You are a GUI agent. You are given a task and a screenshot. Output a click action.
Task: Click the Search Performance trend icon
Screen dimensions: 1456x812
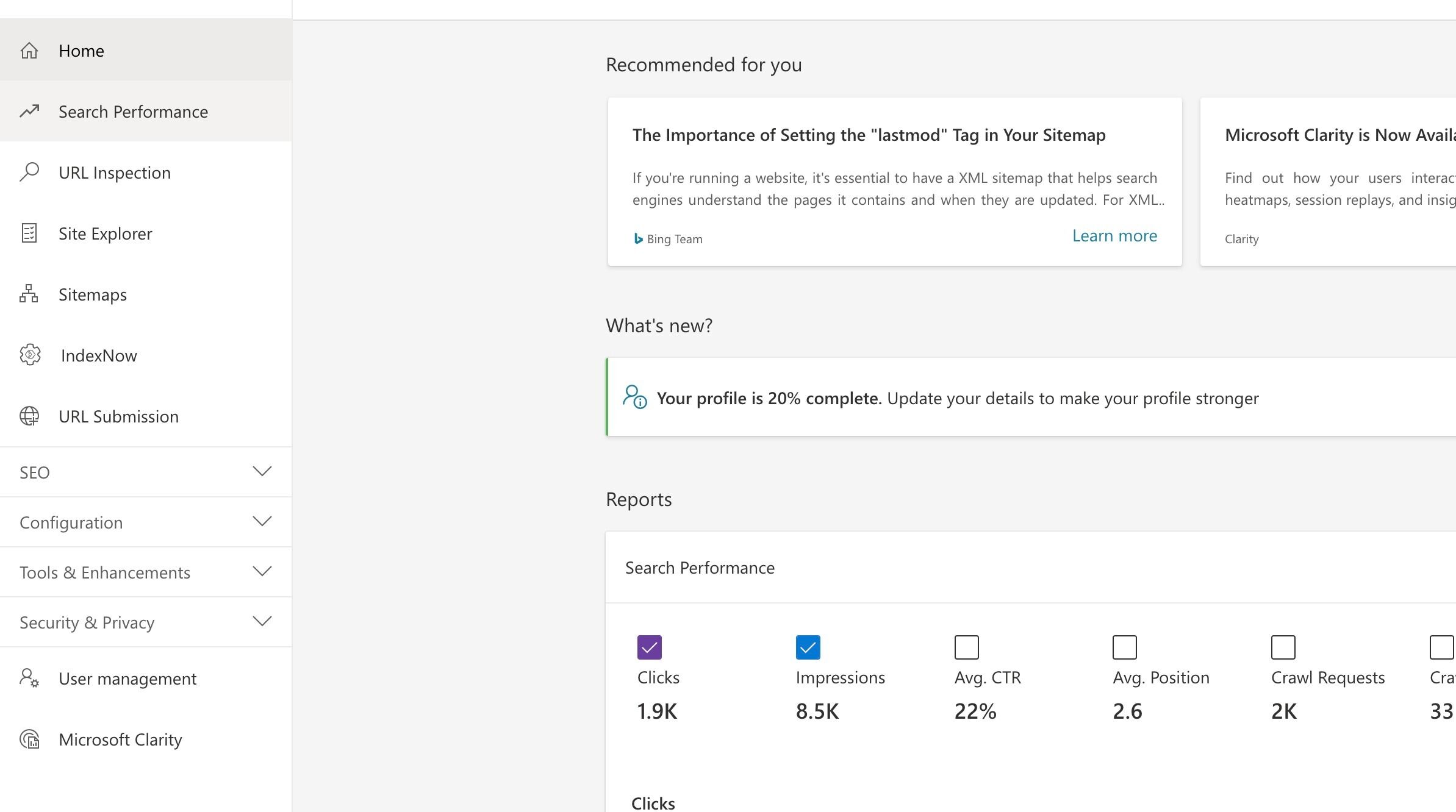click(x=29, y=111)
